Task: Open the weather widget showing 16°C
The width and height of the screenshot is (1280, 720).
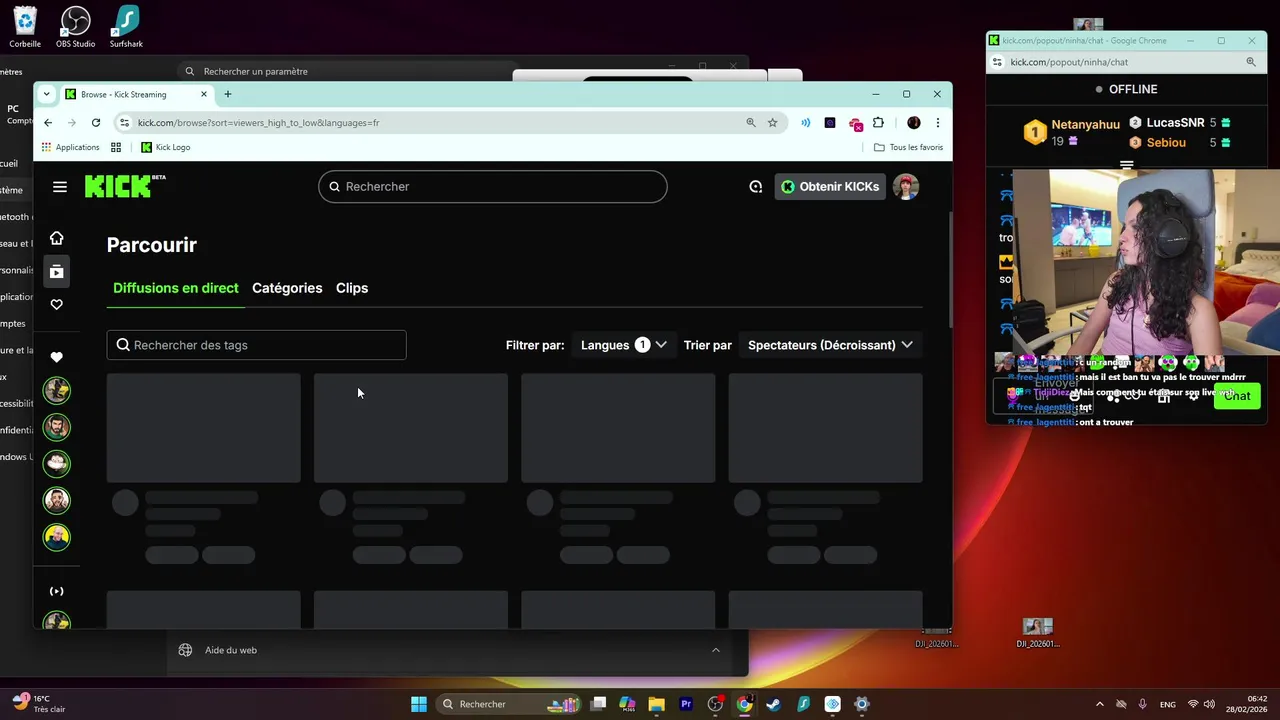Action: pos(40,704)
